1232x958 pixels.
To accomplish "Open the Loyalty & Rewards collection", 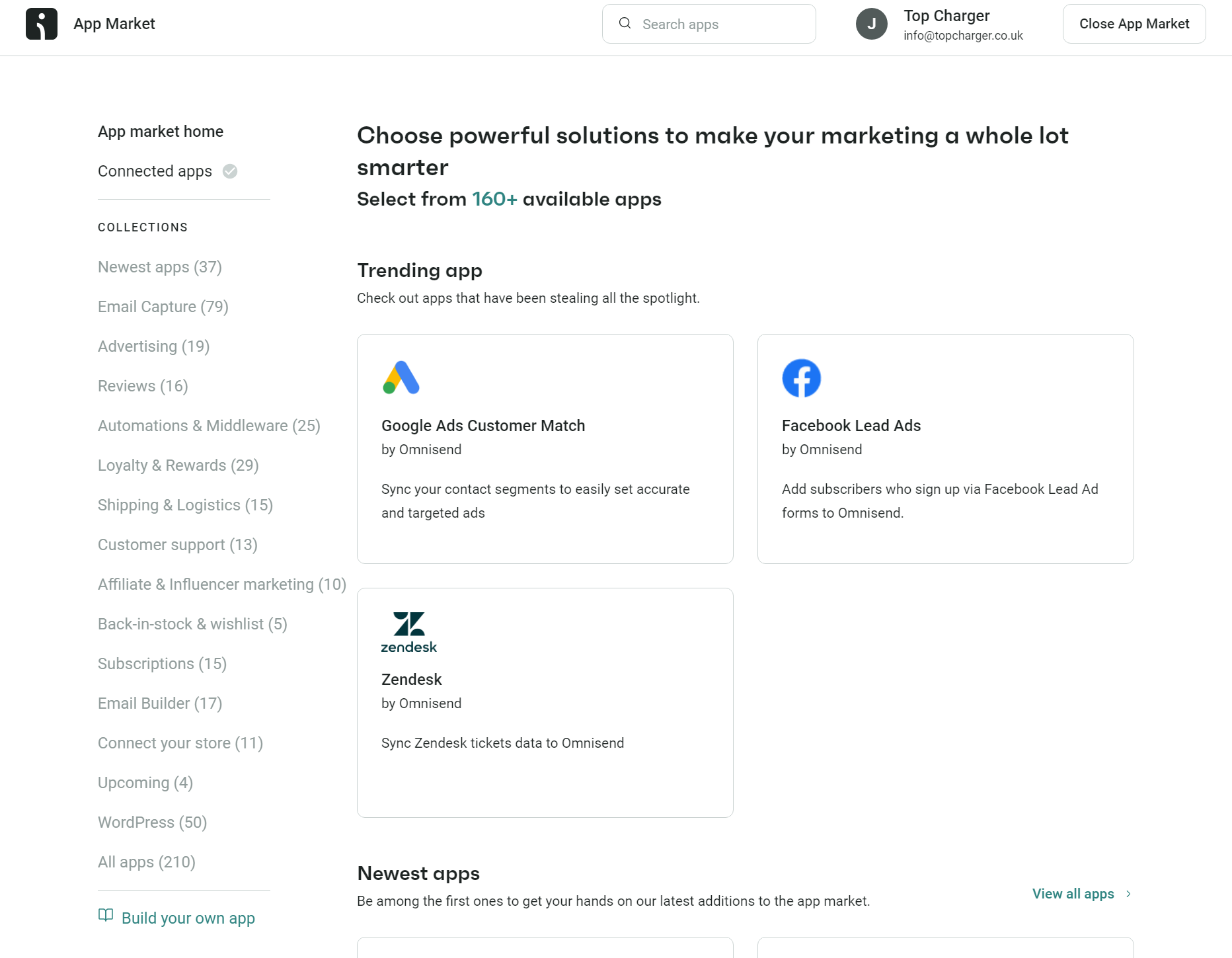I will [178, 465].
